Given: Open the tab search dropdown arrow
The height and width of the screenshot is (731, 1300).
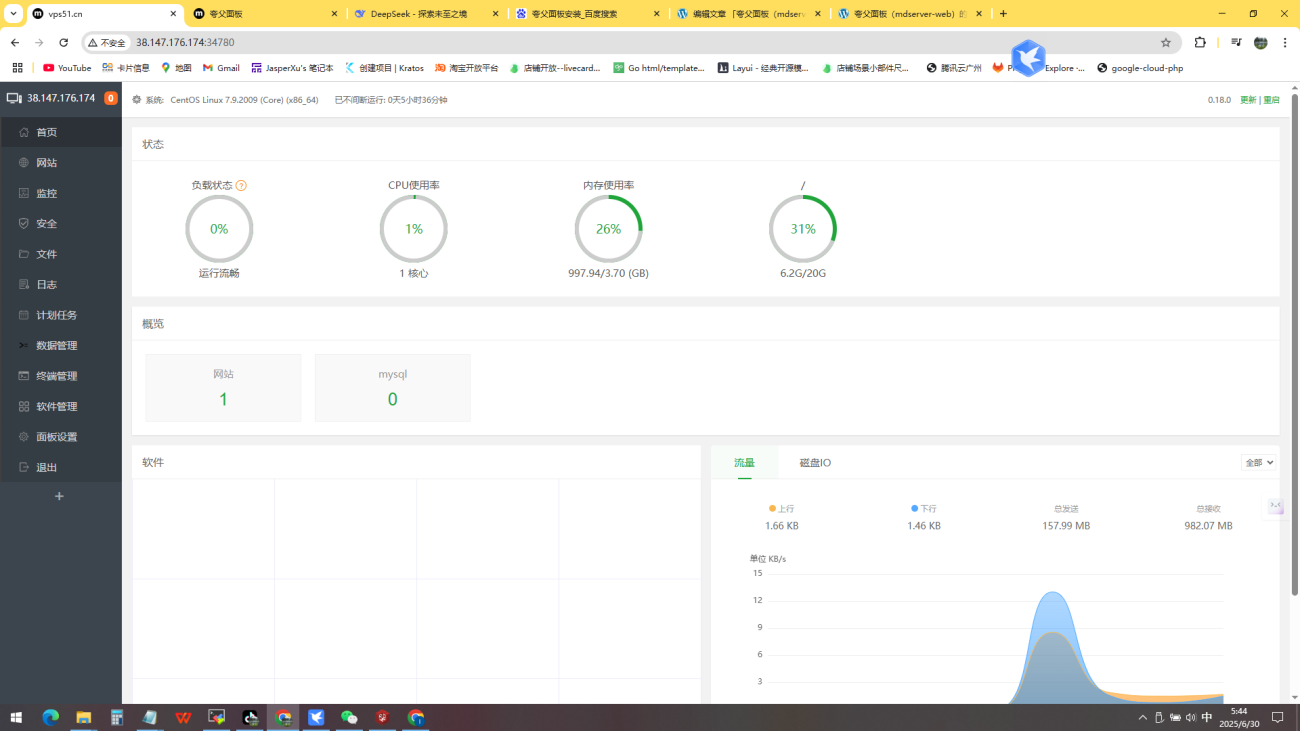Looking at the screenshot, I should pos(13,14).
